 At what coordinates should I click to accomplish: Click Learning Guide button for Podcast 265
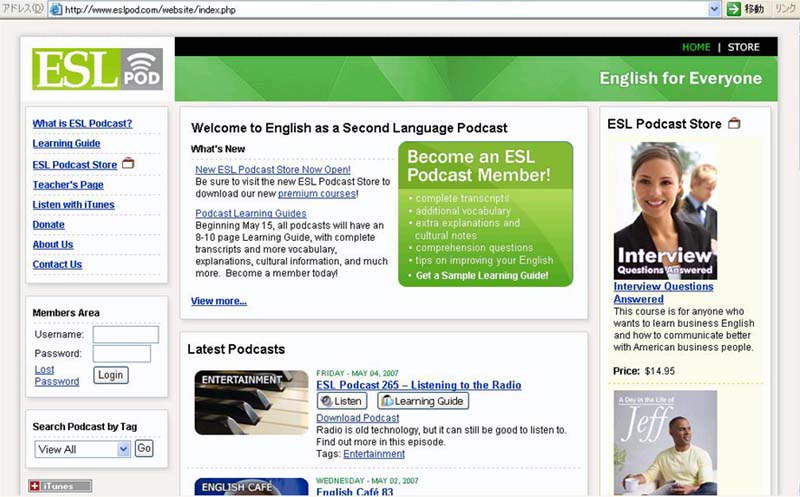pyautogui.click(x=423, y=401)
